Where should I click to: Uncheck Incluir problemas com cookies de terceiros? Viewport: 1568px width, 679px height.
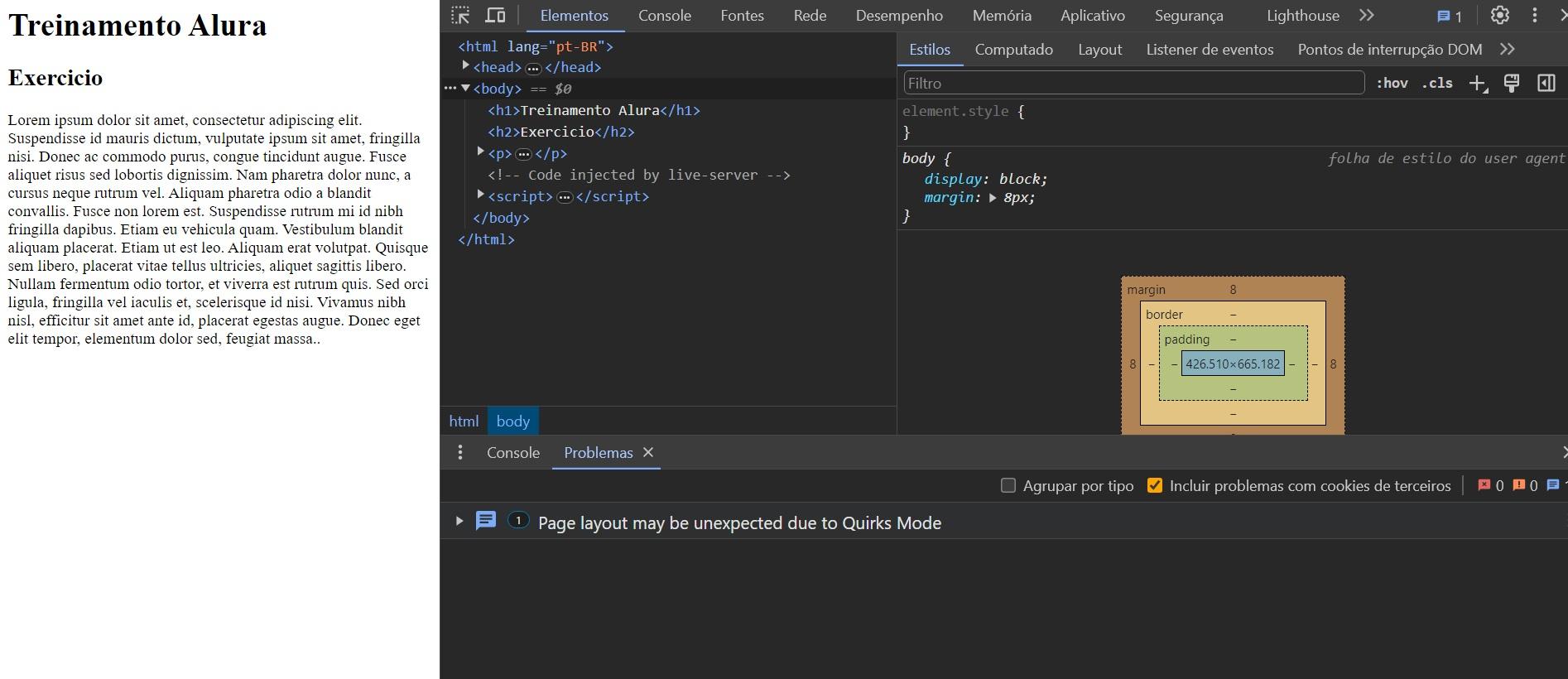click(1155, 485)
